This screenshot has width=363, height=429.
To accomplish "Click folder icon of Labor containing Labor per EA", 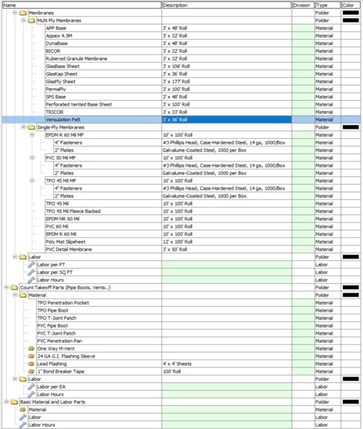I will [23, 379].
